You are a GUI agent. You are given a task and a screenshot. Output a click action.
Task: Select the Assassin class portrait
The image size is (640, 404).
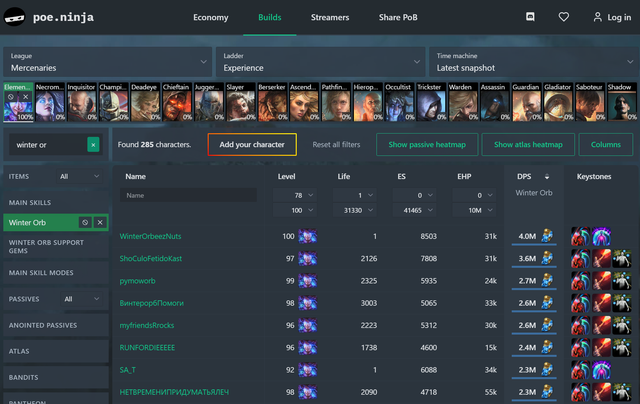pos(495,102)
